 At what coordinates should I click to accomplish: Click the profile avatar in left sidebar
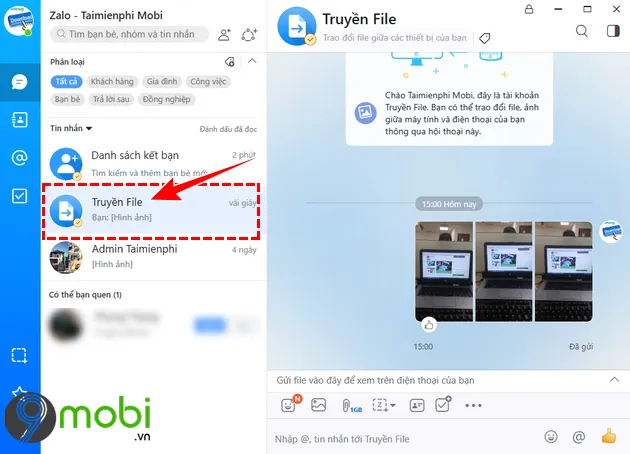click(x=18, y=20)
